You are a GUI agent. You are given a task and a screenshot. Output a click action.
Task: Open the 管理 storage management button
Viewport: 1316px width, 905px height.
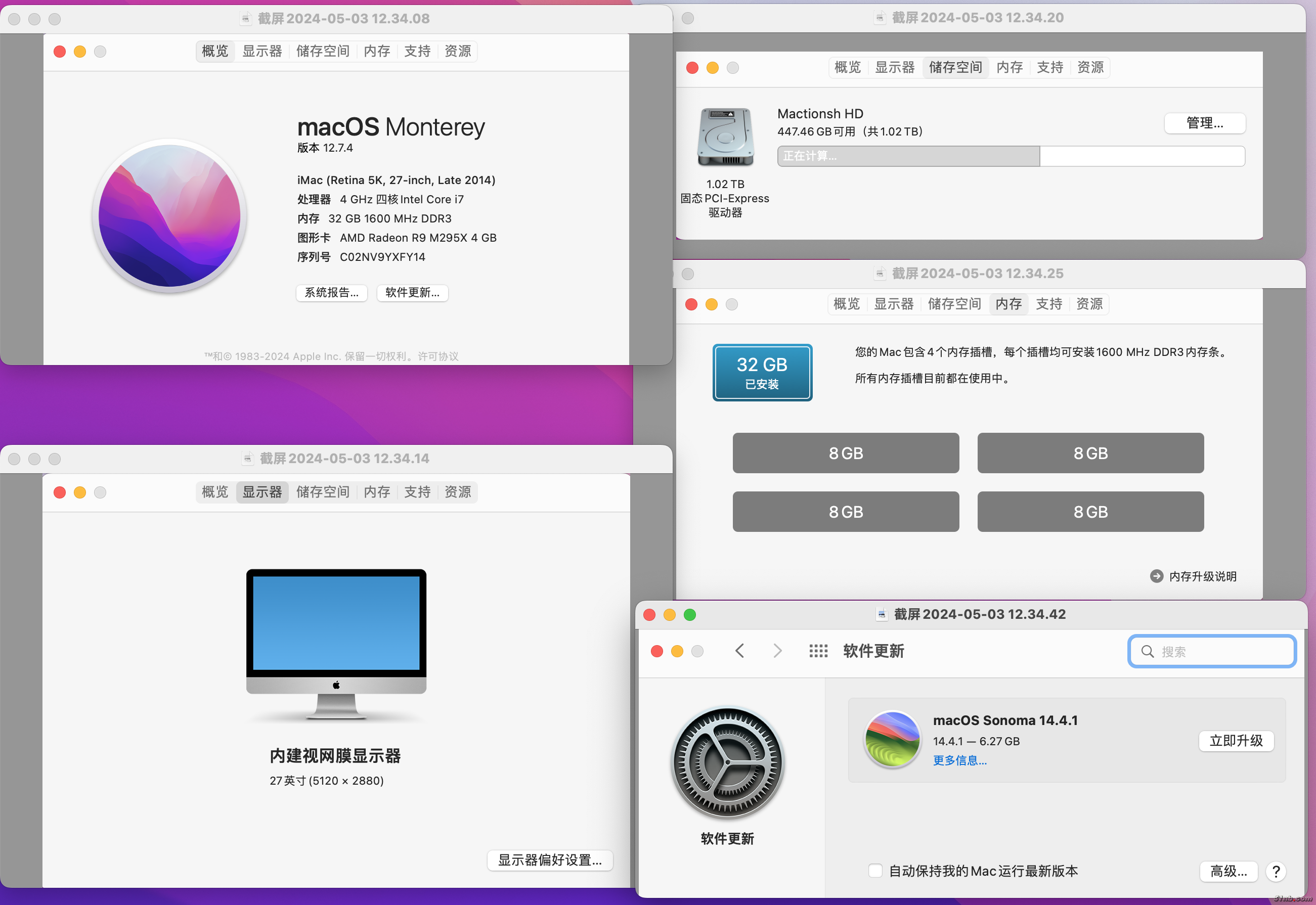pyautogui.click(x=1204, y=123)
